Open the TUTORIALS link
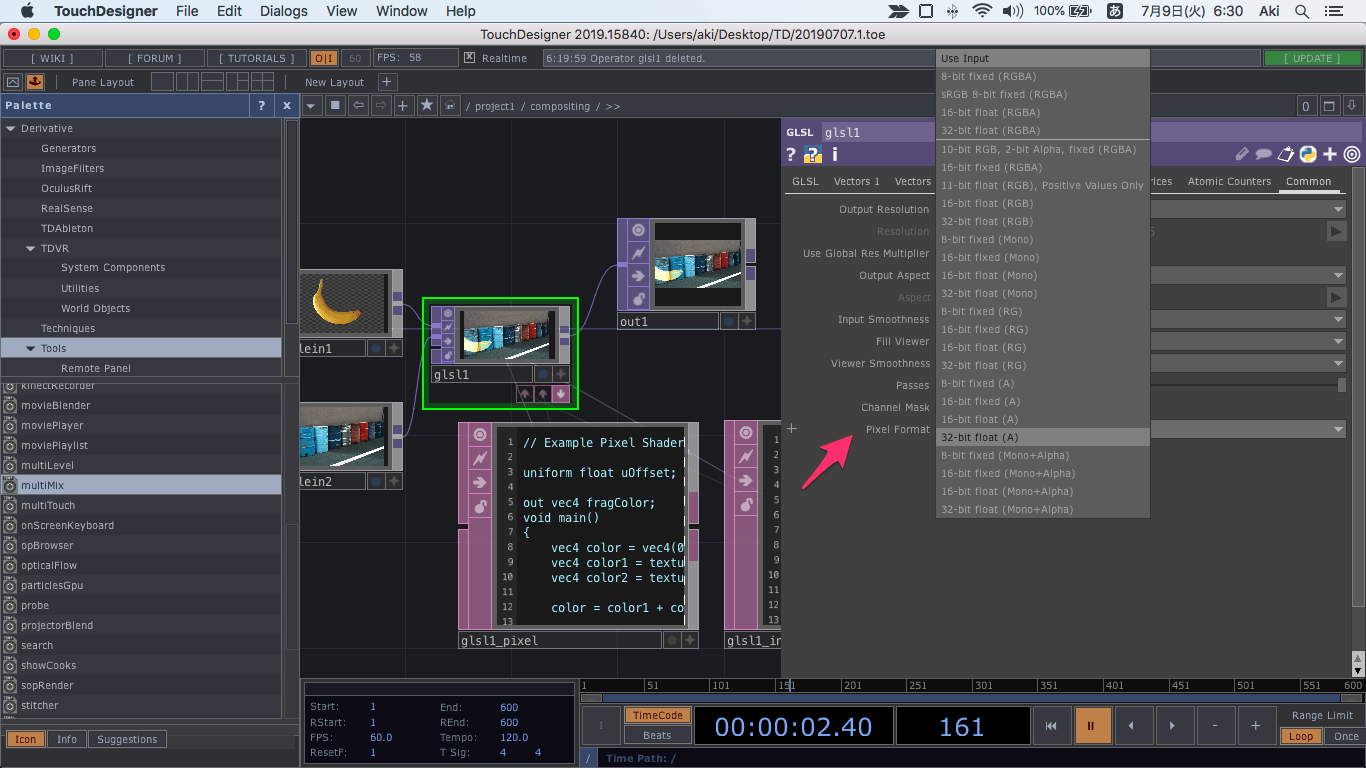 [x=256, y=57]
